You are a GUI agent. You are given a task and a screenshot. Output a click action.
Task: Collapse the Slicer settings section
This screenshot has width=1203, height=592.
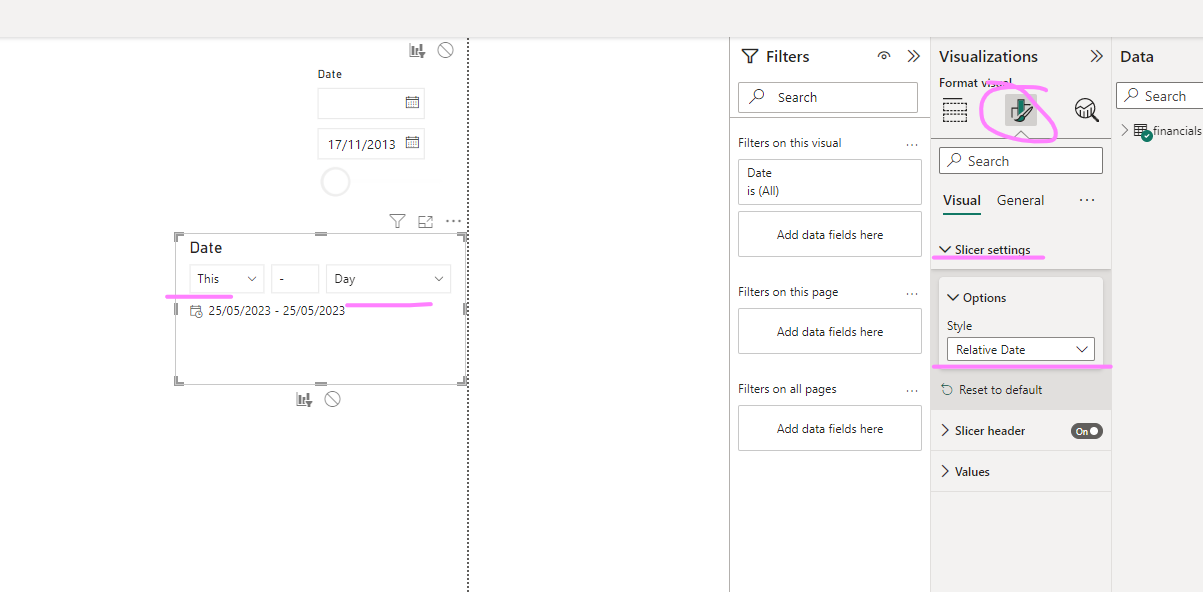click(945, 250)
